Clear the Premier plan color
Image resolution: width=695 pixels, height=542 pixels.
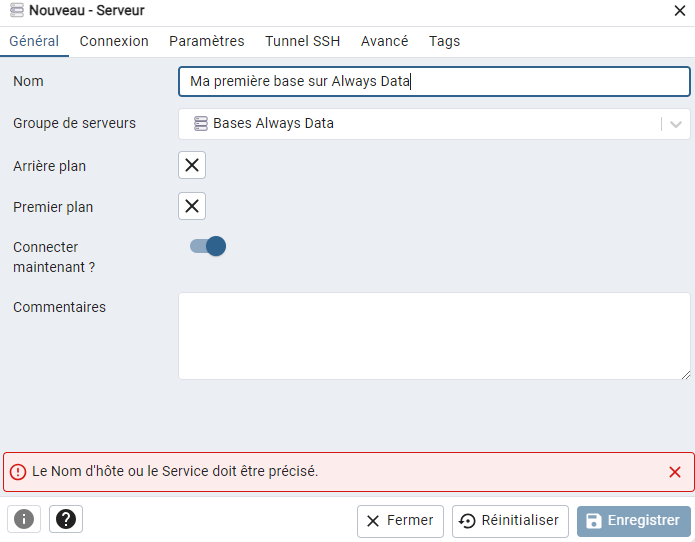point(192,206)
